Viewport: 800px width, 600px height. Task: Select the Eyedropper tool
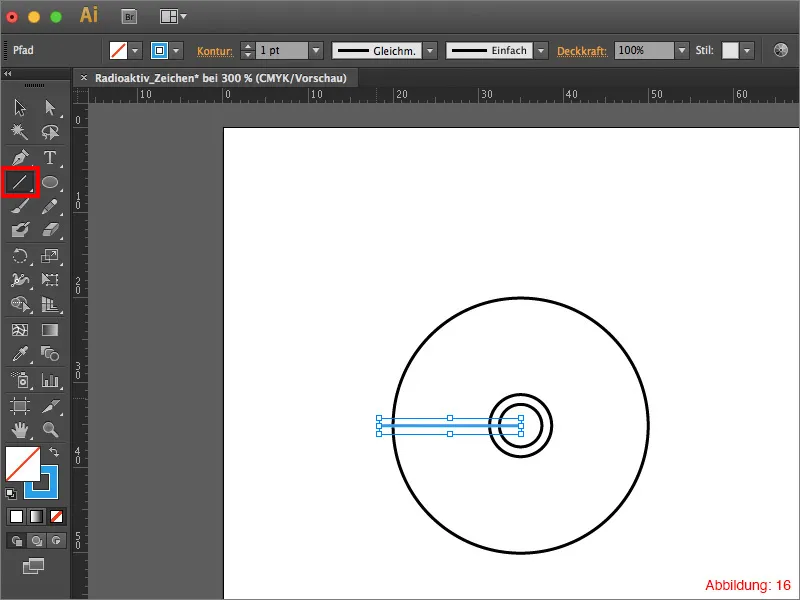click(20, 354)
